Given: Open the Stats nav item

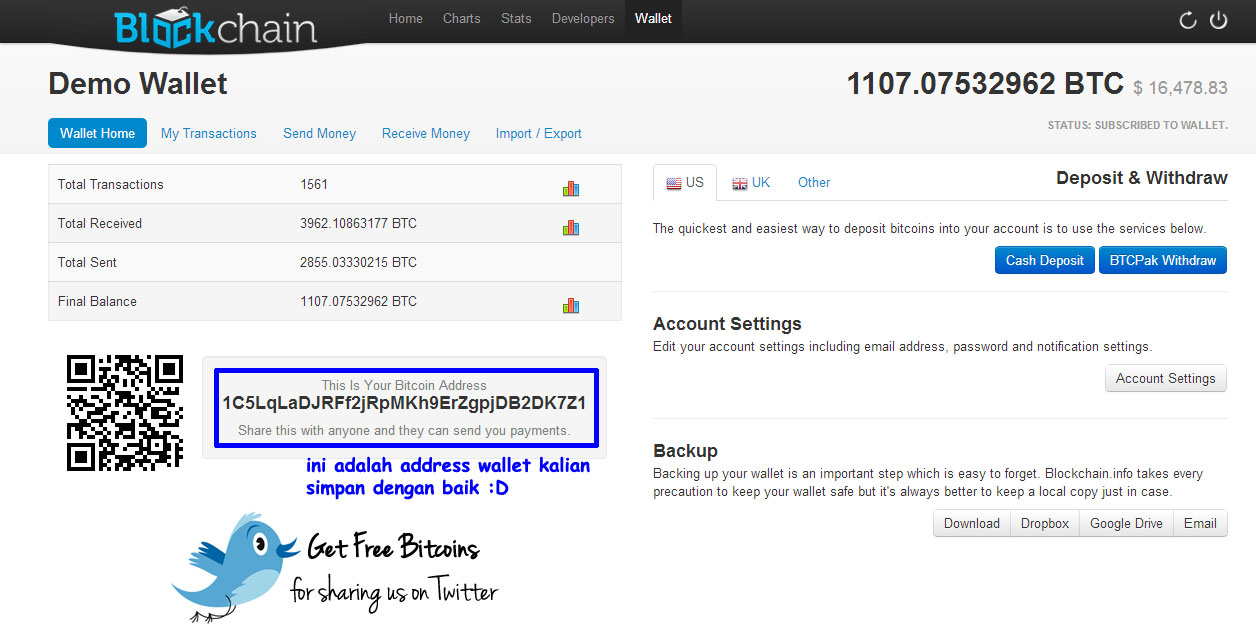Looking at the screenshot, I should (516, 18).
